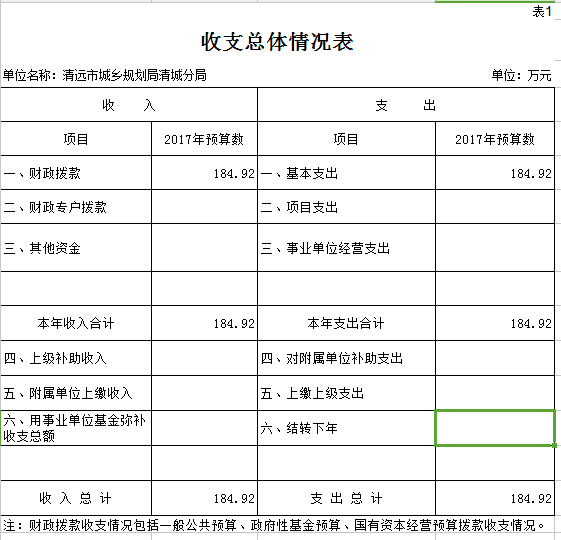561x540 pixels.
Task: Click the 收入 header cell
Action: click(129, 105)
